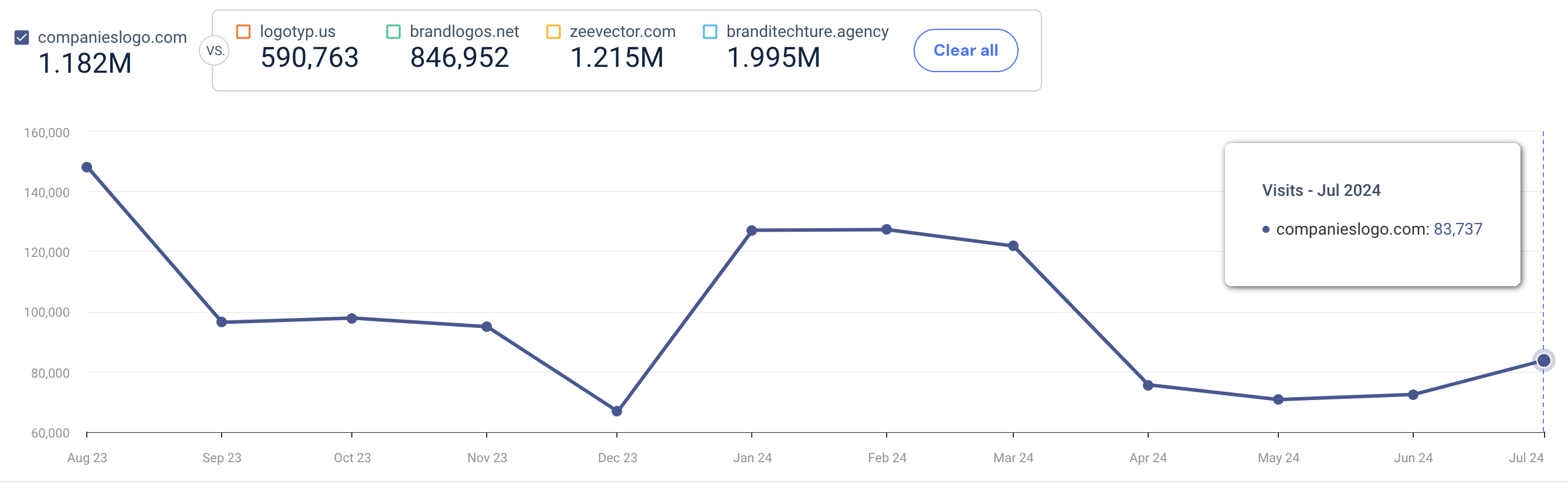Uncheck the companieslogo.com checkbox

coord(22,38)
